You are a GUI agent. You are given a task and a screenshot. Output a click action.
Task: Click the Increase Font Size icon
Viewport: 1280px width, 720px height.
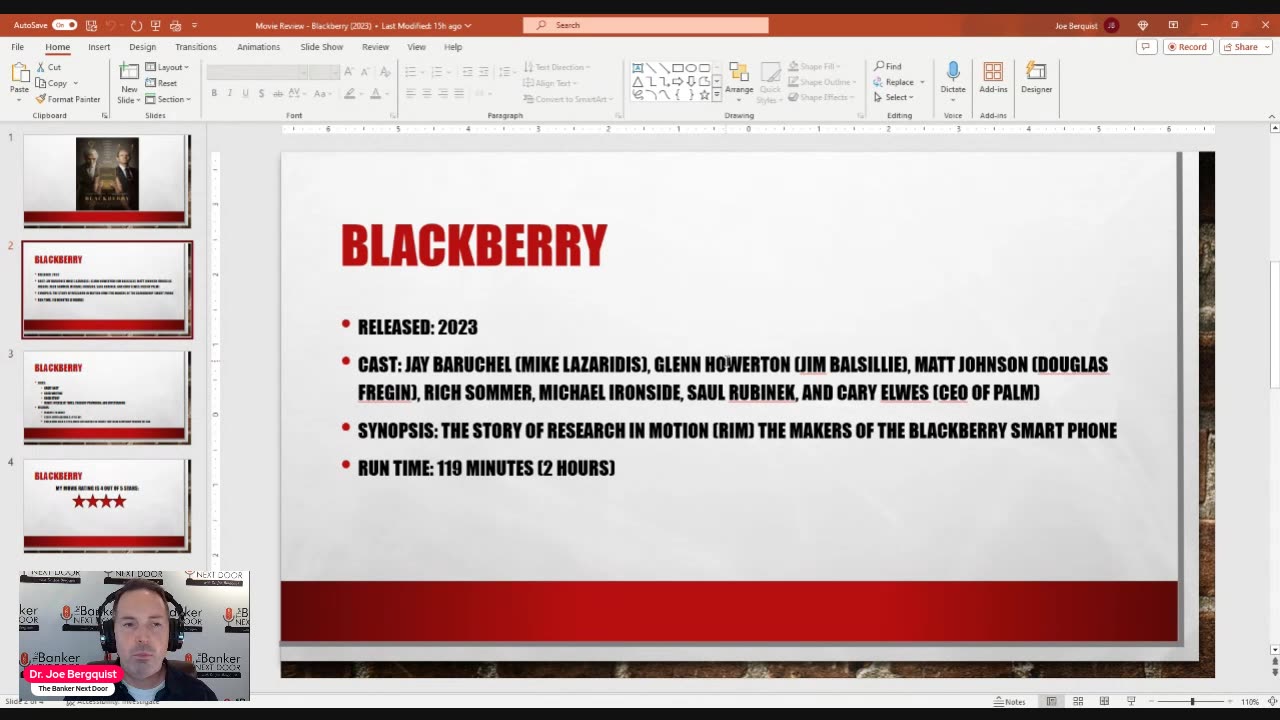pyautogui.click(x=349, y=71)
